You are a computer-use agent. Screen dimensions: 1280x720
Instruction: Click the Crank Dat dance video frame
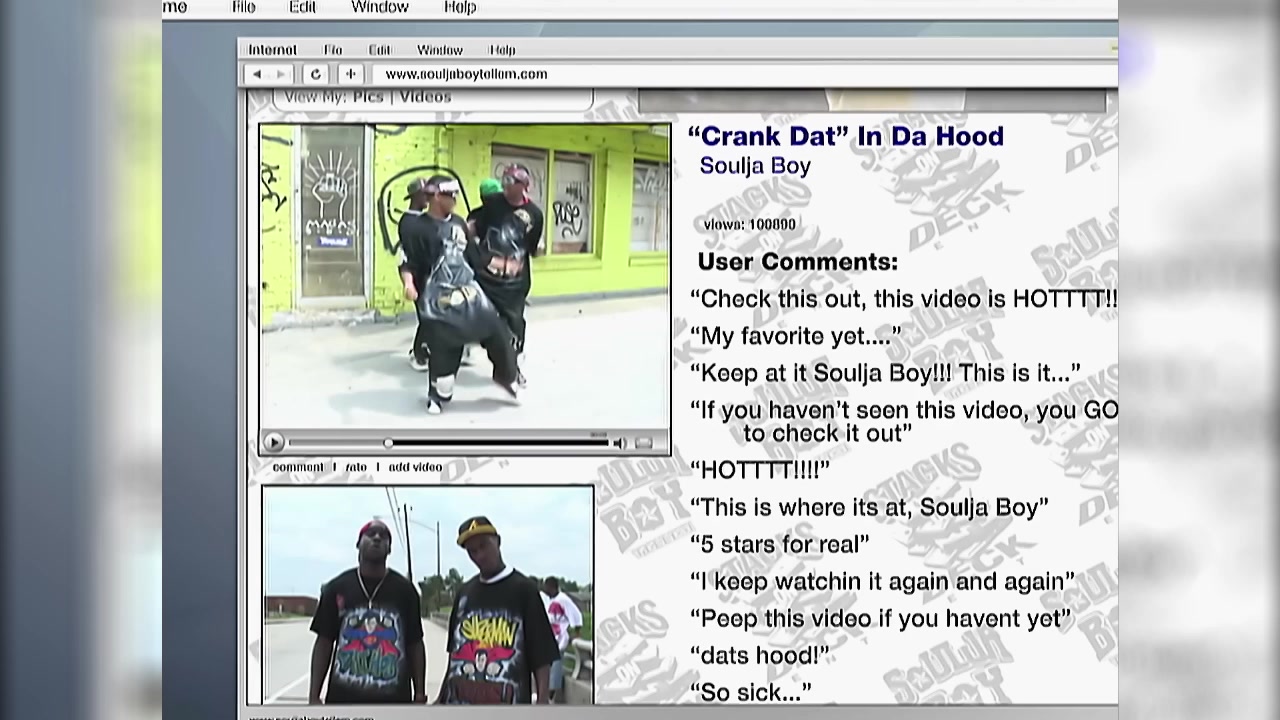coord(465,276)
